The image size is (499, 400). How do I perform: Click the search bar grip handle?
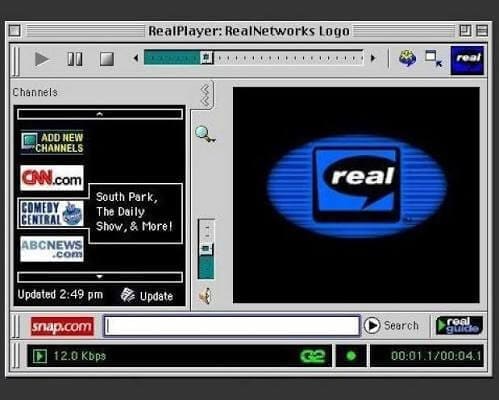pyautogui.click(x=16, y=326)
